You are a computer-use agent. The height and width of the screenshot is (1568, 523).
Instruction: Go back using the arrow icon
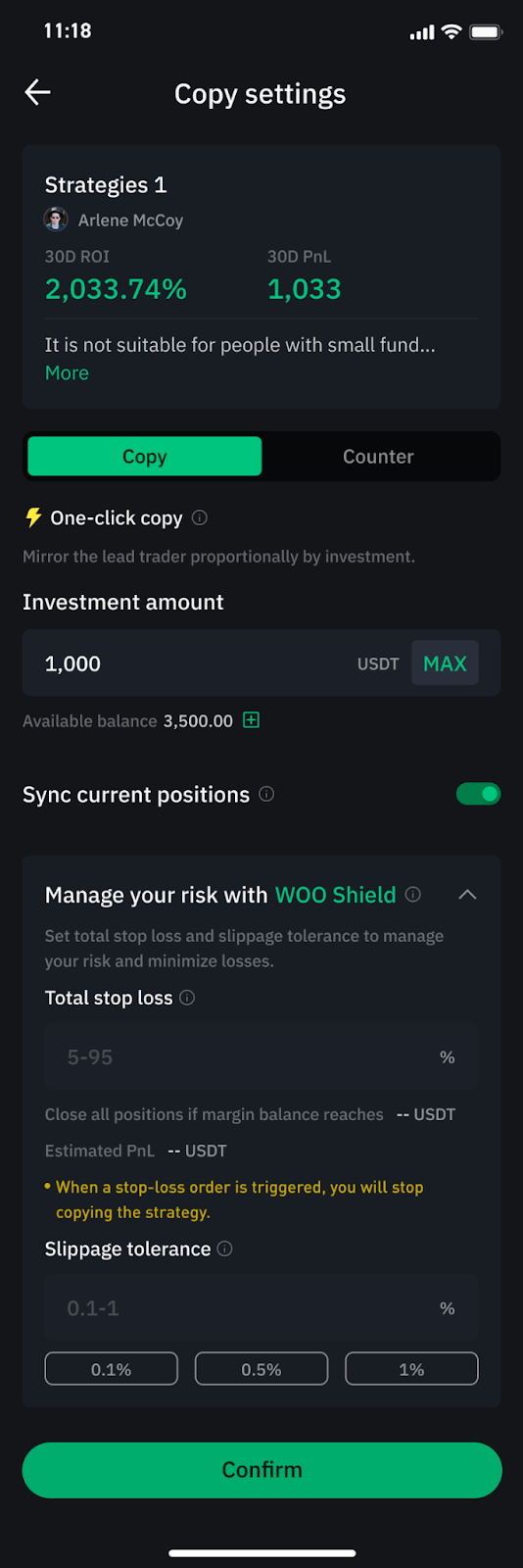click(x=37, y=92)
